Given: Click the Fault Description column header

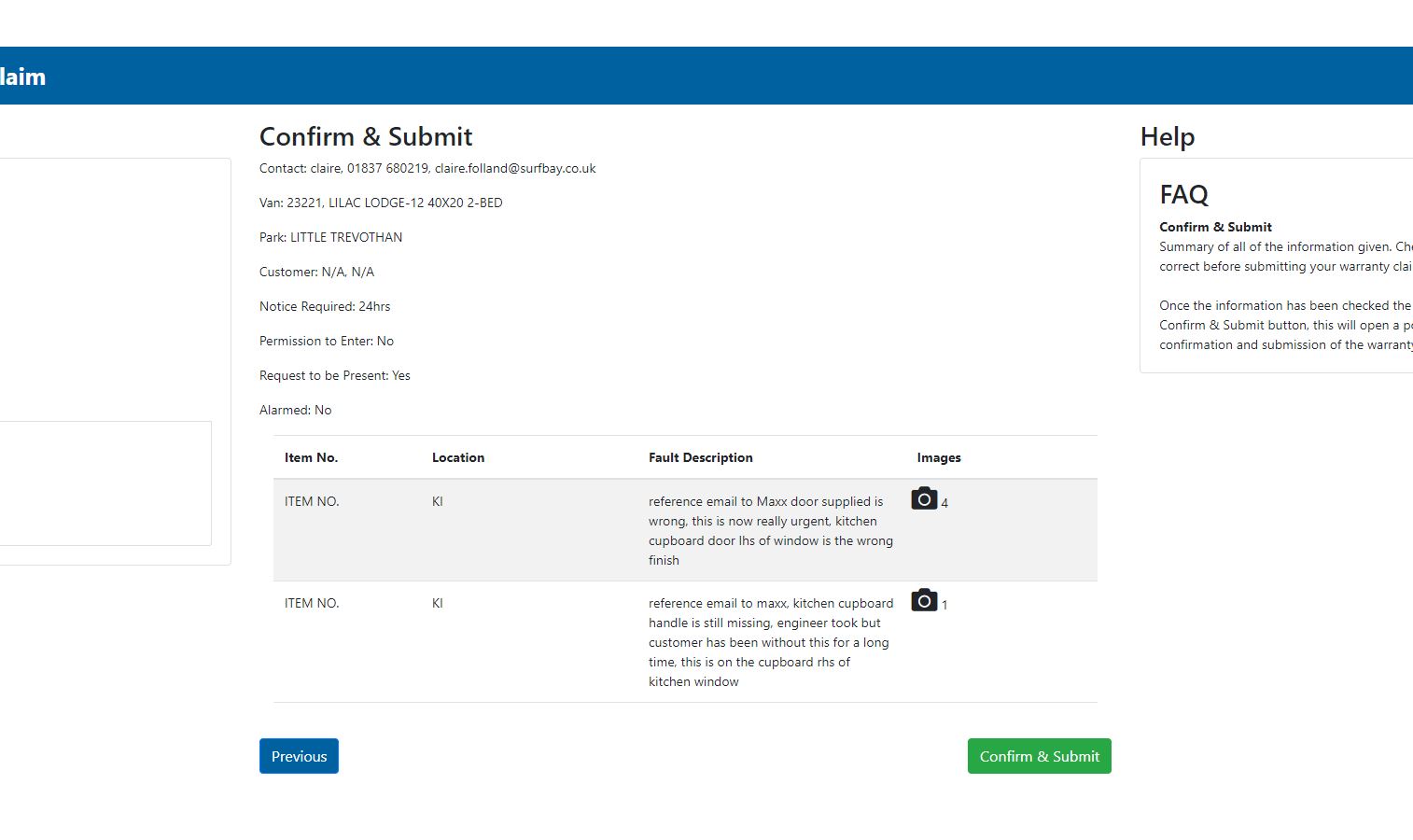Looking at the screenshot, I should (x=700, y=457).
